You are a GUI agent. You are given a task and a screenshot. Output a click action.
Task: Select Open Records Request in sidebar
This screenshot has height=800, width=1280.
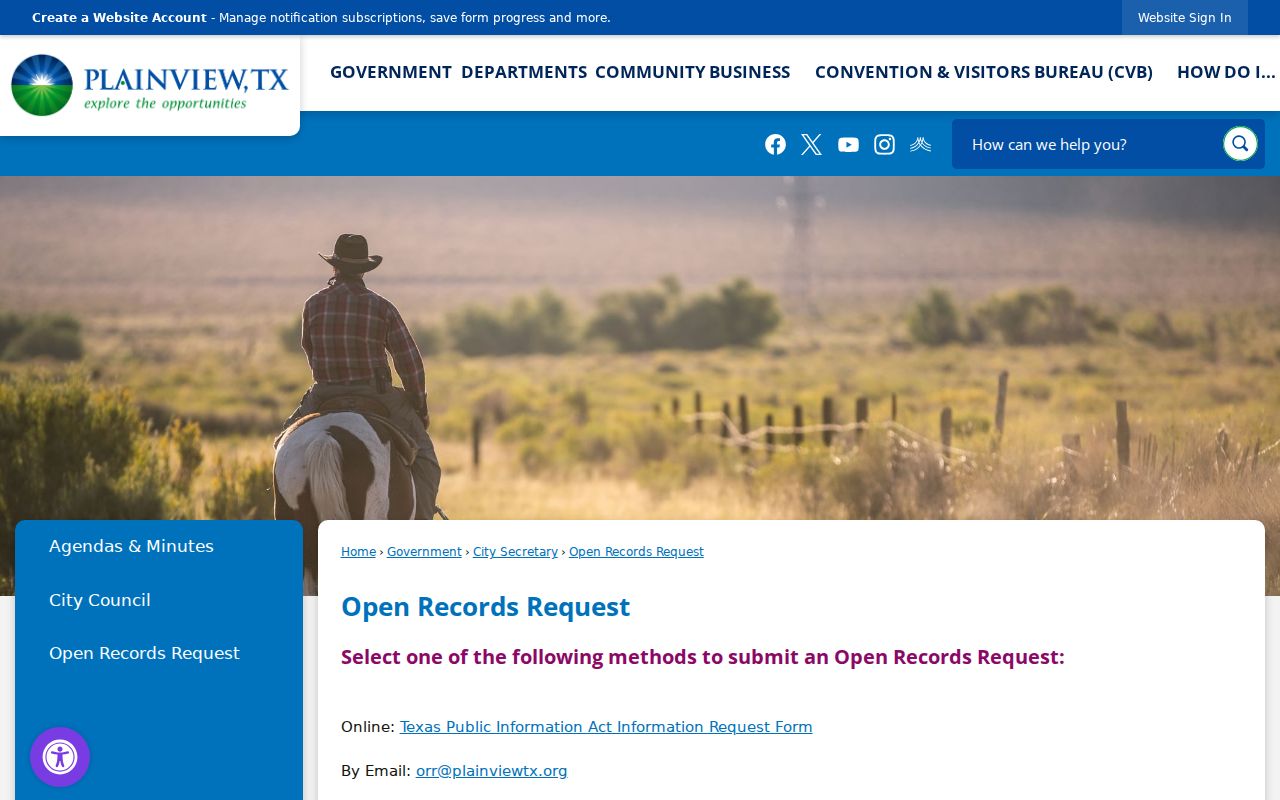tap(144, 653)
